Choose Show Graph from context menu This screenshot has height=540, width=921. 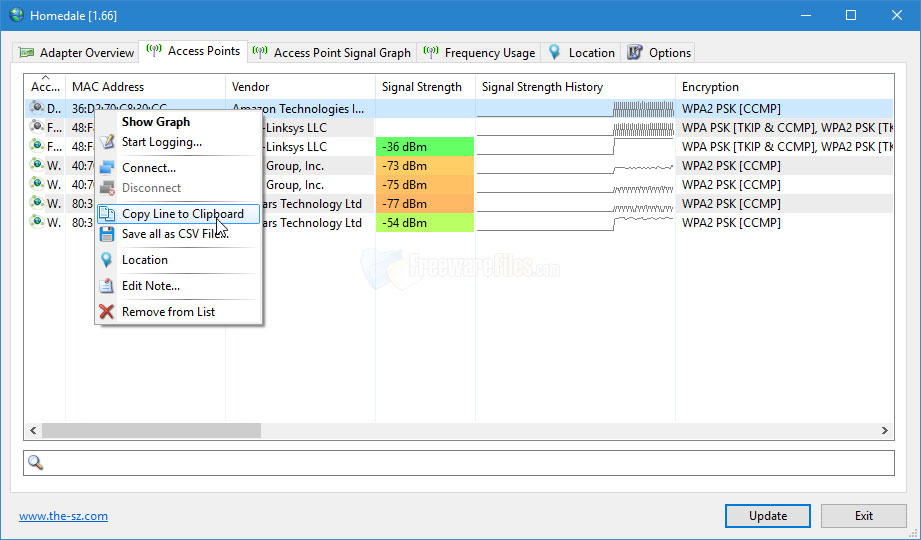click(x=179, y=122)
